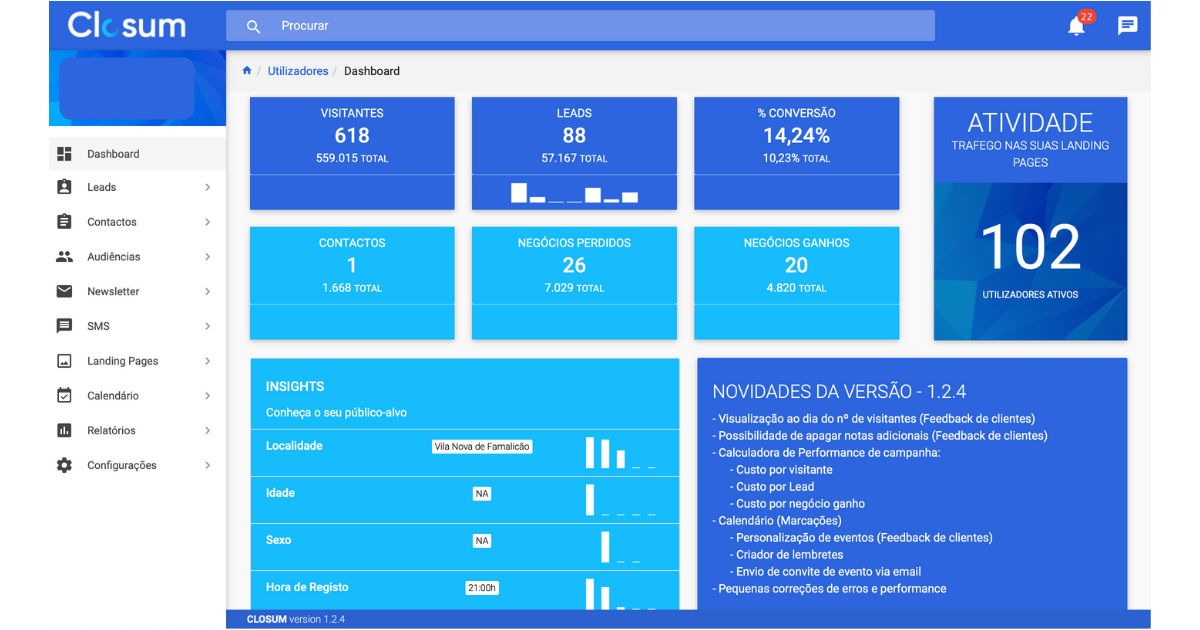Expand the Newsletter submenu chevron
Screen dimensions: 1200x630
(x=208, y=292)
